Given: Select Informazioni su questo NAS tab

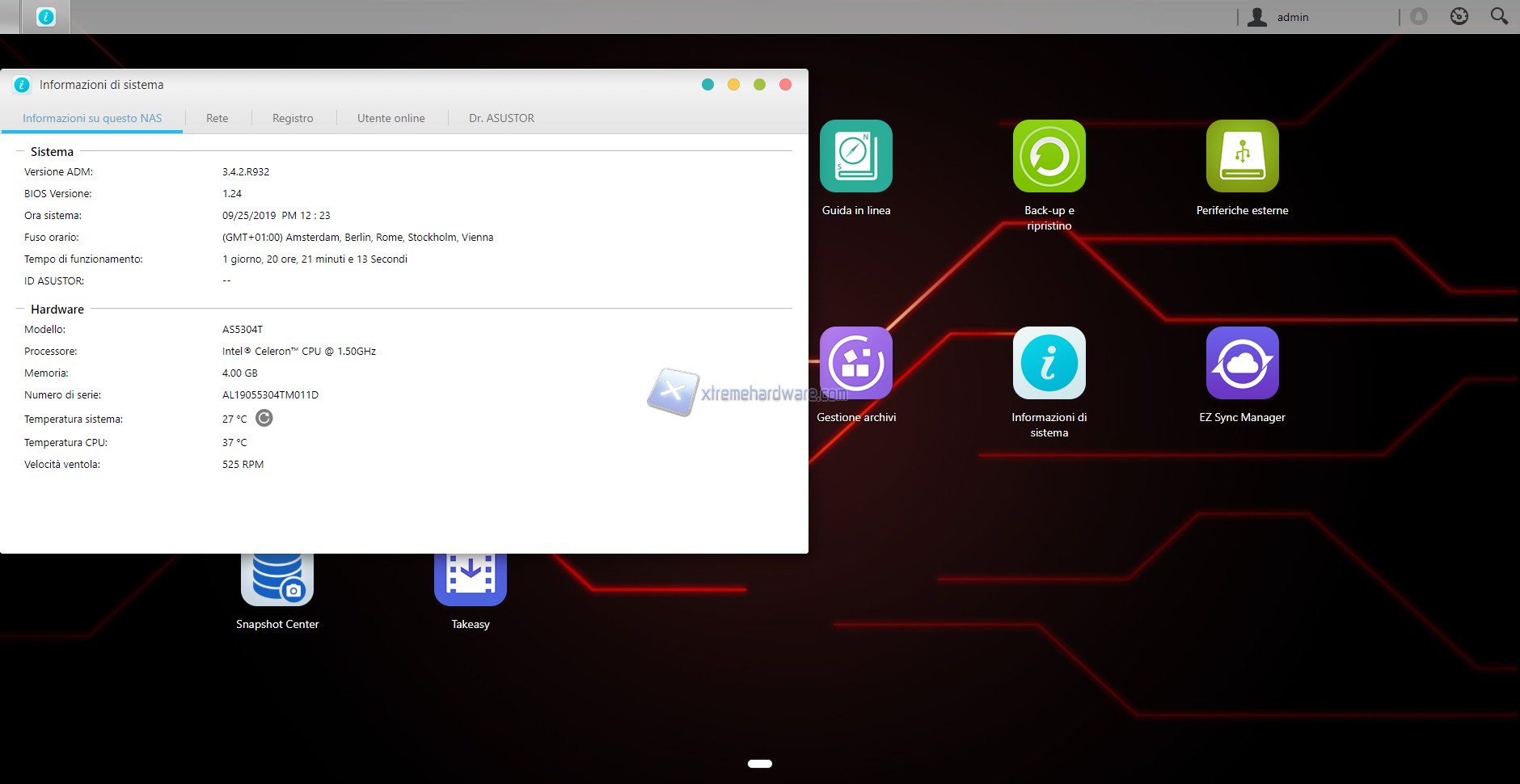Looking at the screenshot, I should (x=92, y=118).
